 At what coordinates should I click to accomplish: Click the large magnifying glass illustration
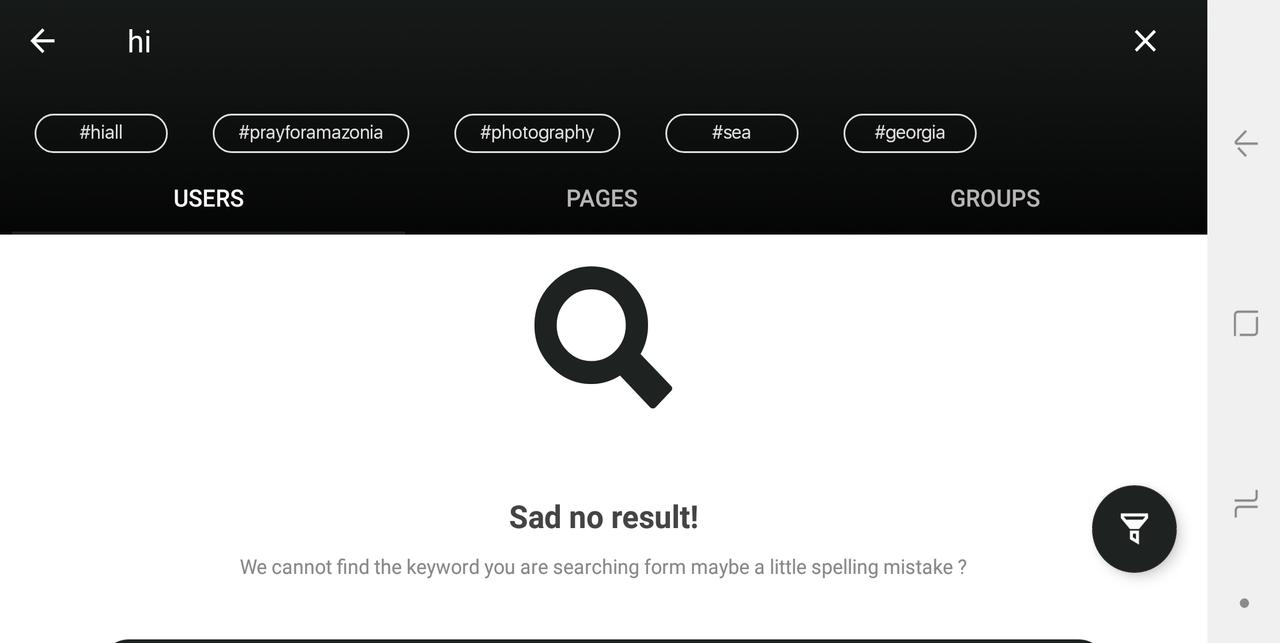click(x=603, y=337)
